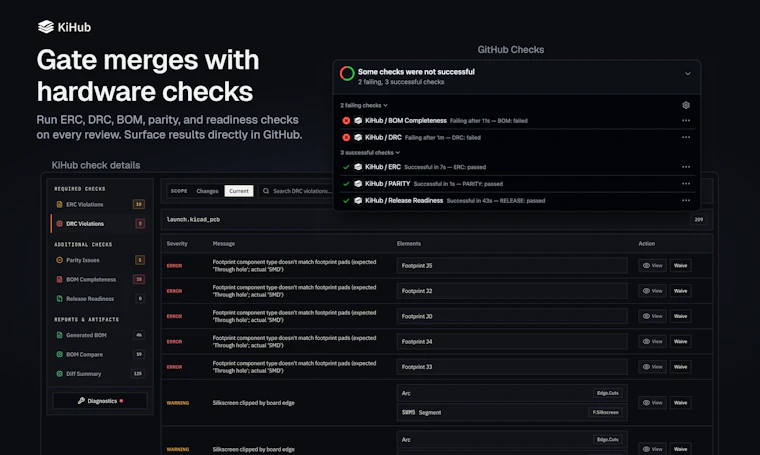Switch scope to Changes tab

click(x=207, y=191)
